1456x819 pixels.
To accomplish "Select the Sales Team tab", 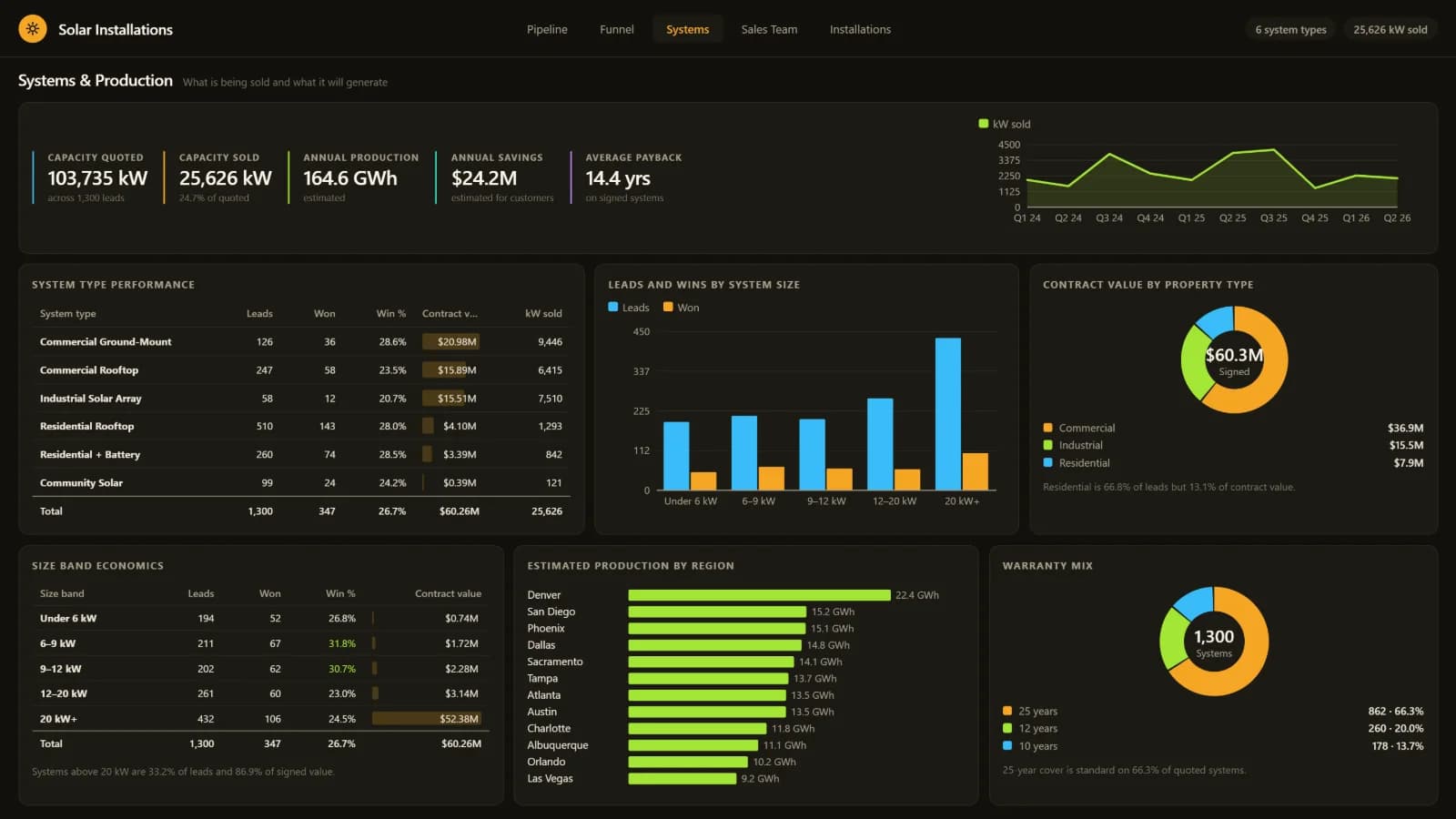I will point(769,29).
